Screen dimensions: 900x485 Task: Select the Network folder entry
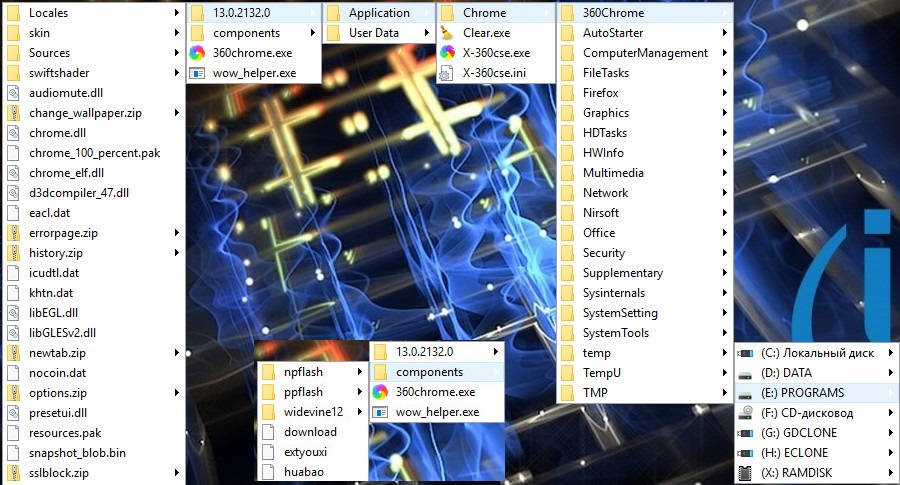(645, 193)
